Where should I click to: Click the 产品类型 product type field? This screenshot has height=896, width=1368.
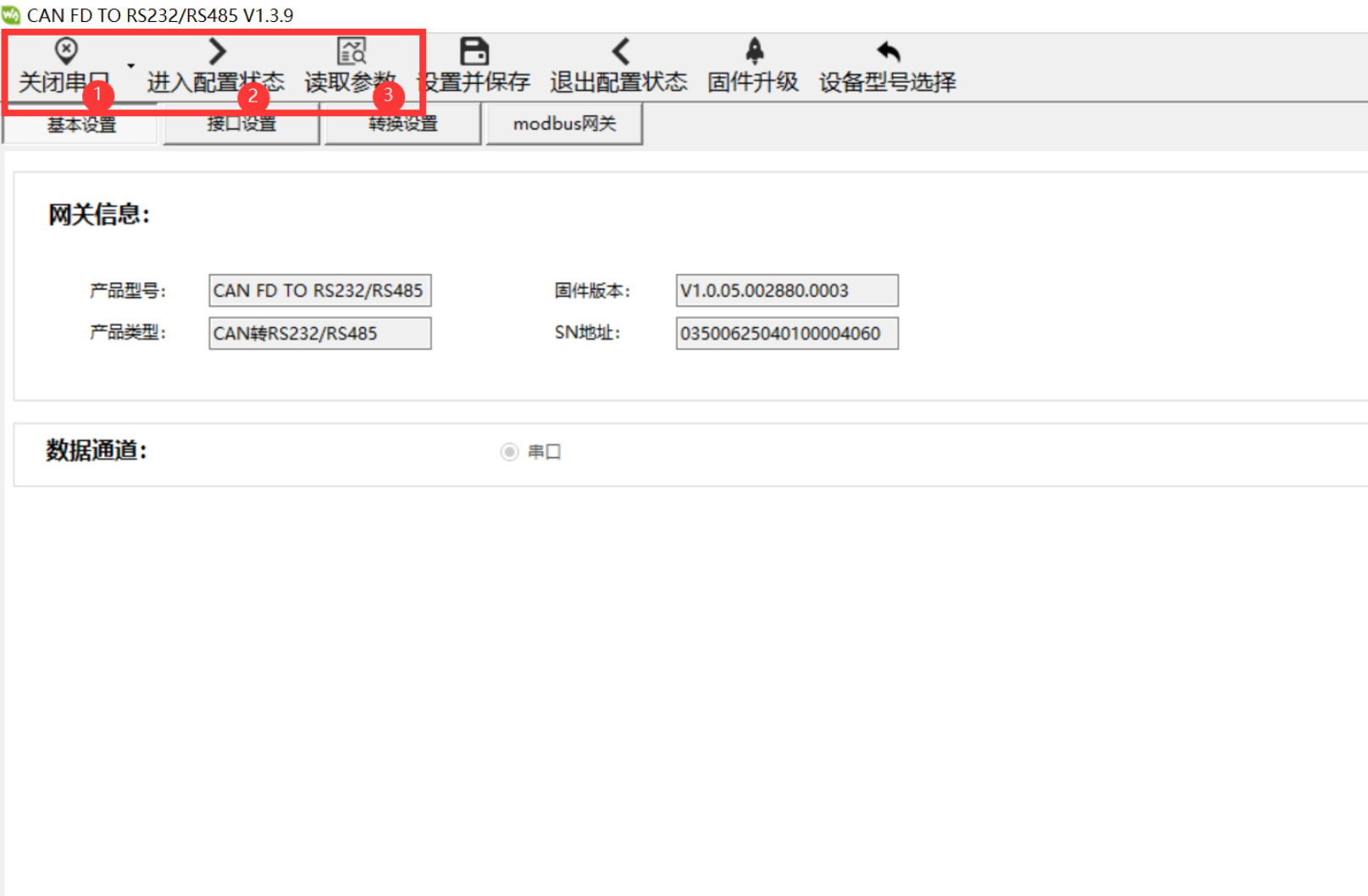319,334
